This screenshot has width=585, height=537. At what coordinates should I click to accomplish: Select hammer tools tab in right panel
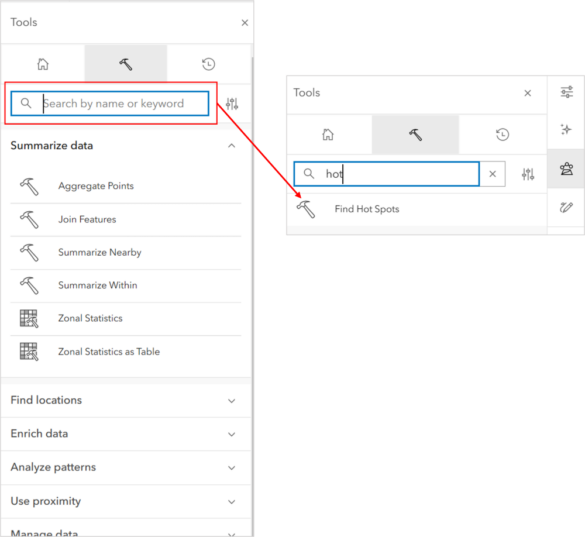tap(415, 134)
